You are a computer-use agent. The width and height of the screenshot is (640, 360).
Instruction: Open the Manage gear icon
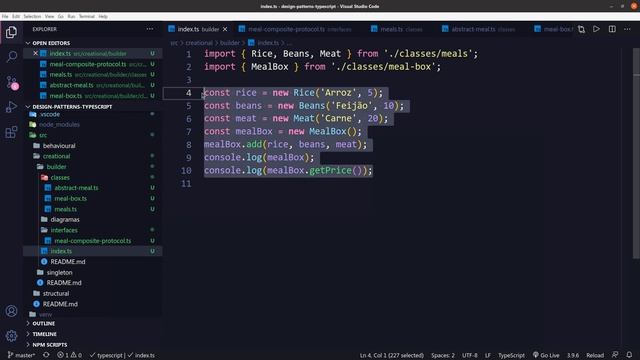pos(11,336)
